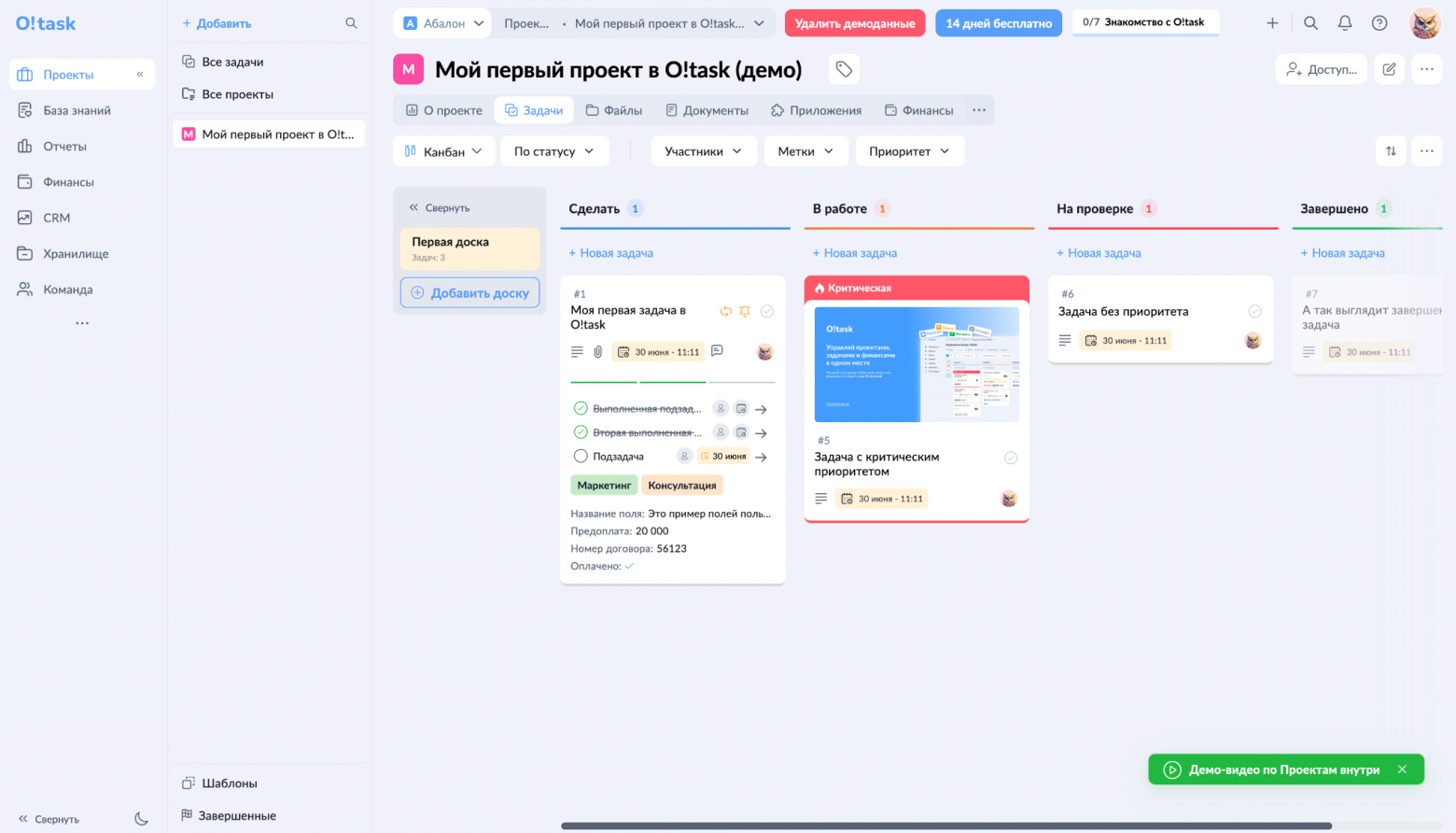Toggle dark mode moon icon
This screenshot has width=1456, height=833.
click(x=142, y=819)
